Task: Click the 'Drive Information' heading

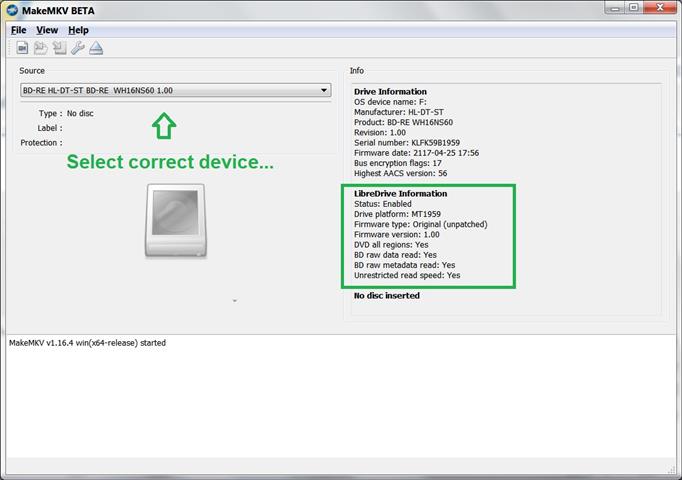Action: (x=390, y=92)
